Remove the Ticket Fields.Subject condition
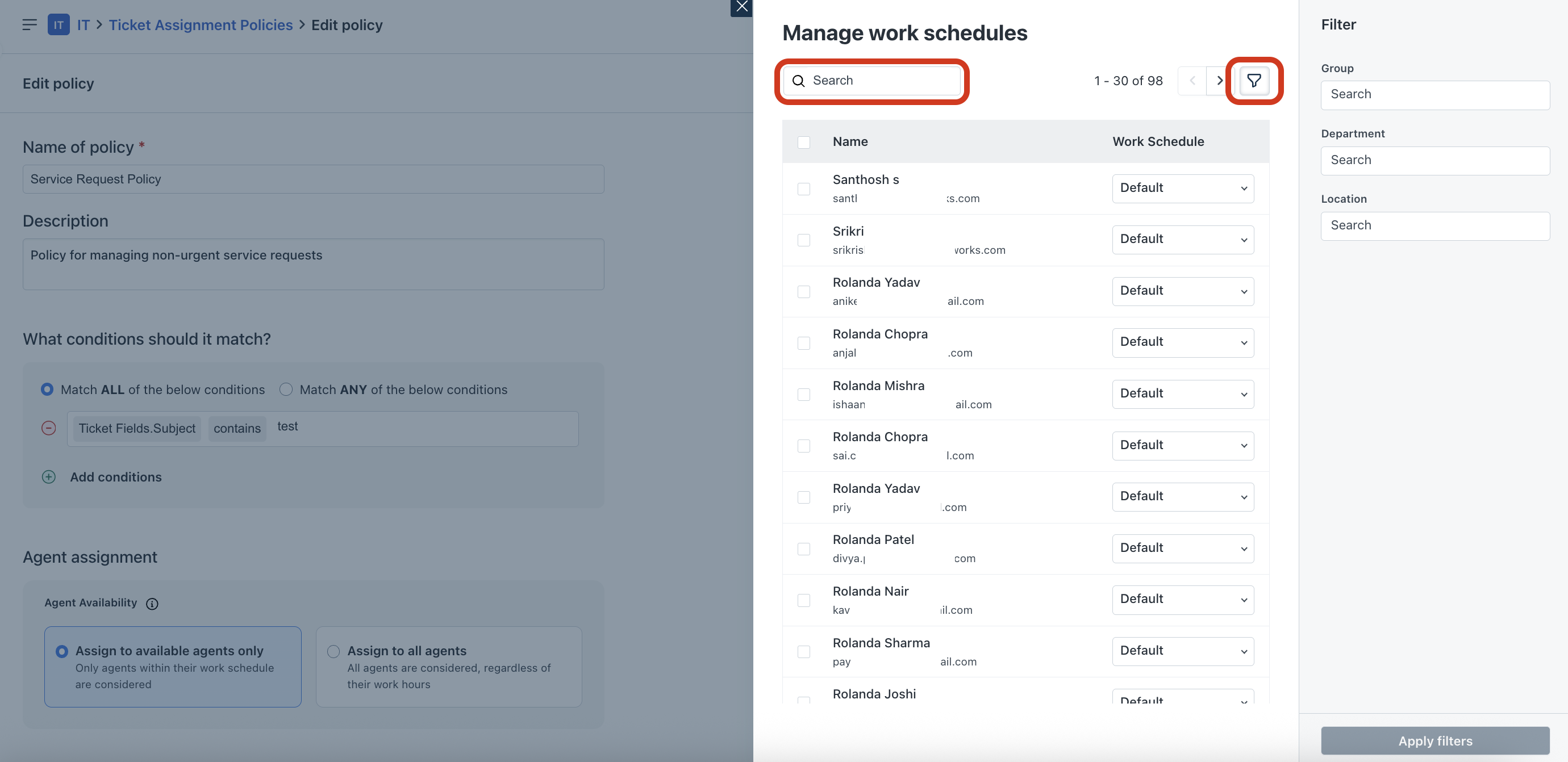The width and height of the screenshot is (1568, 762). 49,428
